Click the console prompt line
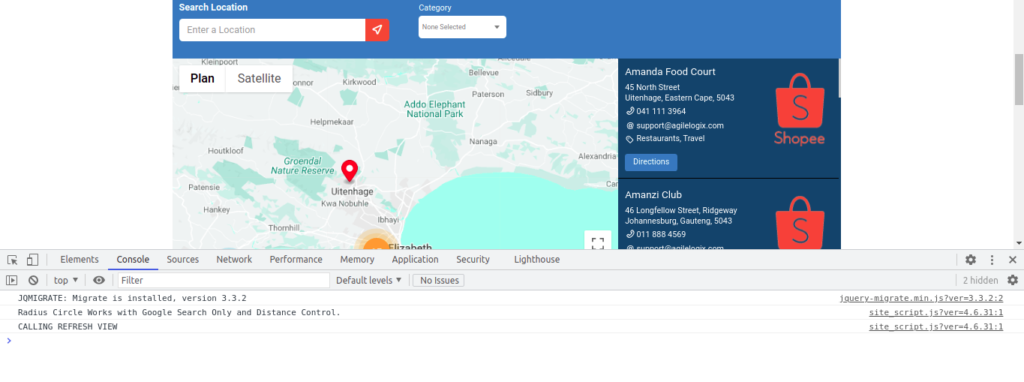 coord(512,340)
